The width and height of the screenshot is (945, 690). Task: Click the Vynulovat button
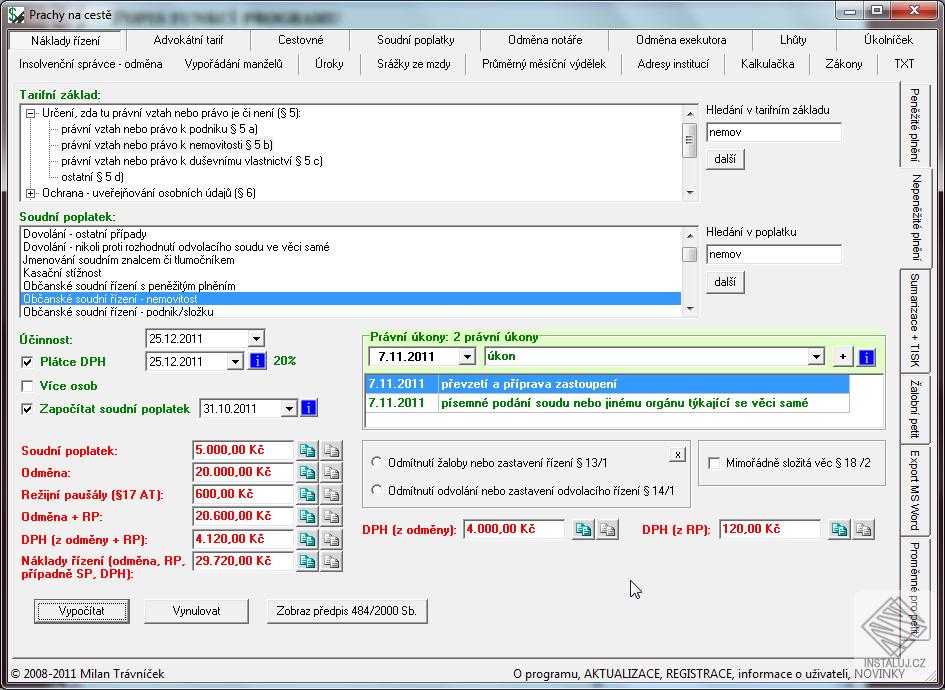click(x=196, y=610)
